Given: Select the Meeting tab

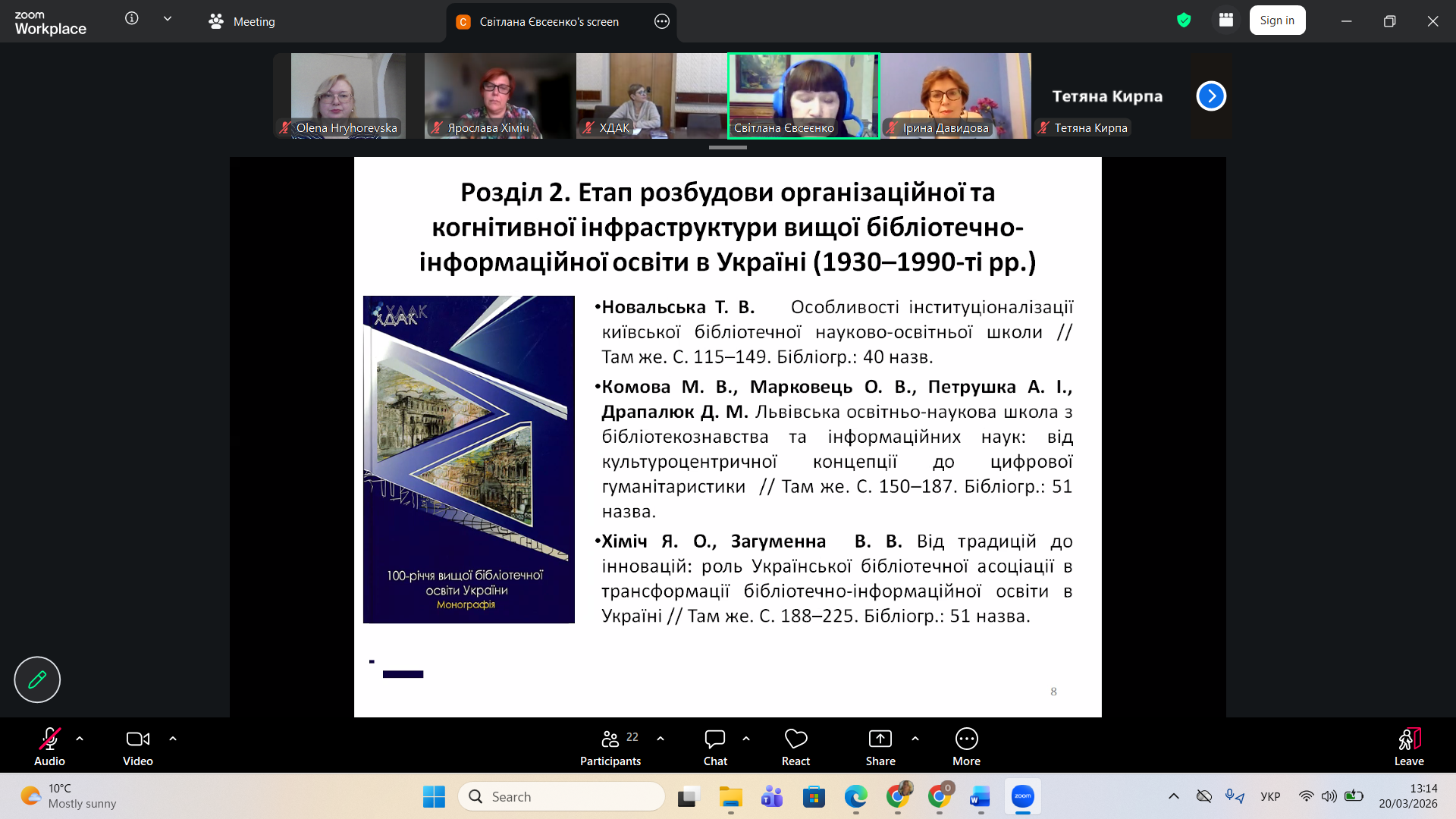Looking at the screenshot, I should click(x=243, y=21).
